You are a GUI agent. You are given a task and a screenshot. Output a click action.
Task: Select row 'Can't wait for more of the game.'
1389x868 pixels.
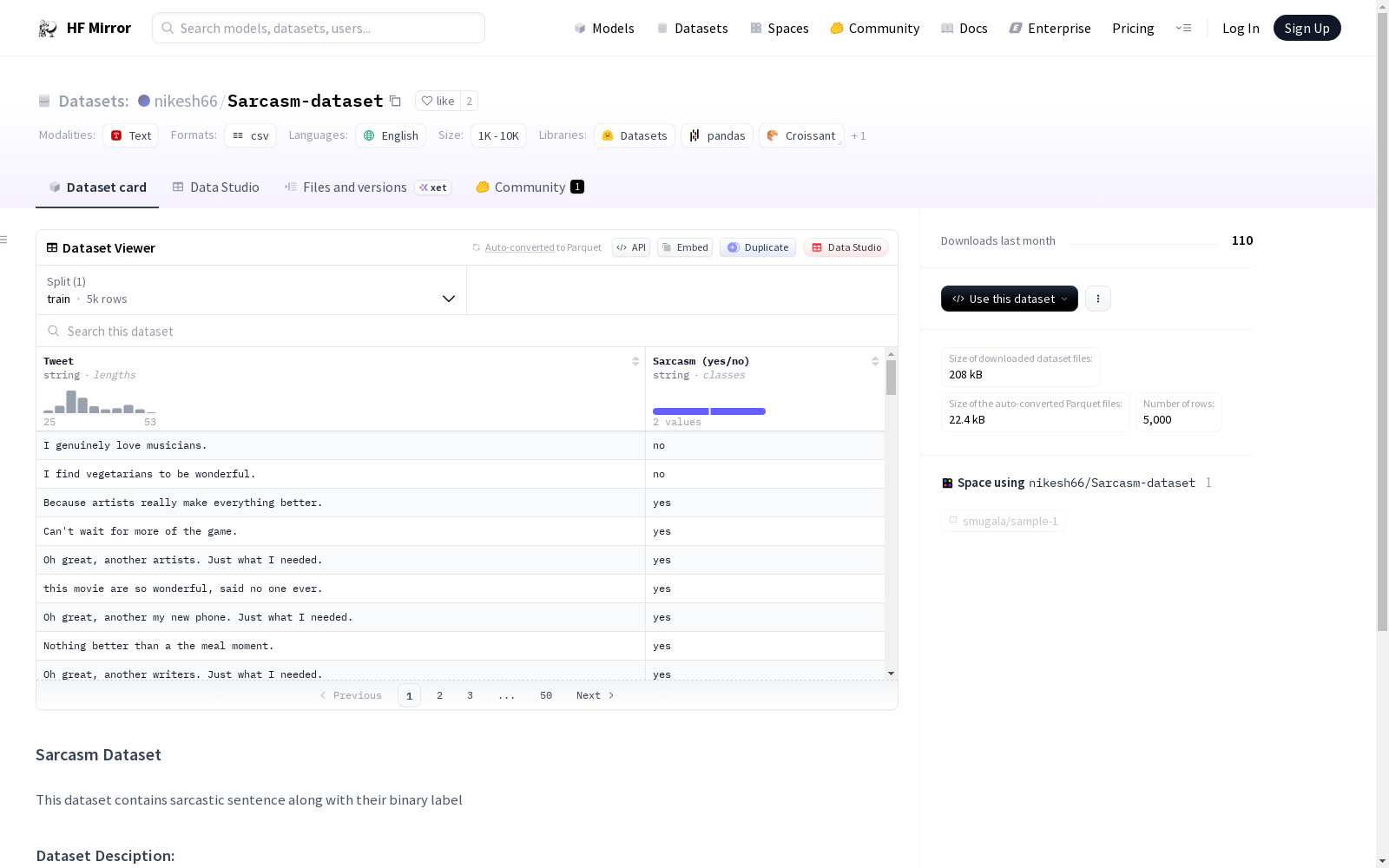(x=460, y=531)
